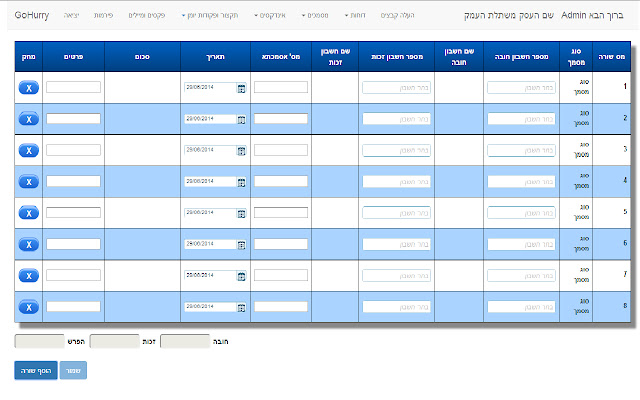Open the פקסים ומיילים navbar item
The height and width of the screenshot is (400, 640).
(147, 16)
